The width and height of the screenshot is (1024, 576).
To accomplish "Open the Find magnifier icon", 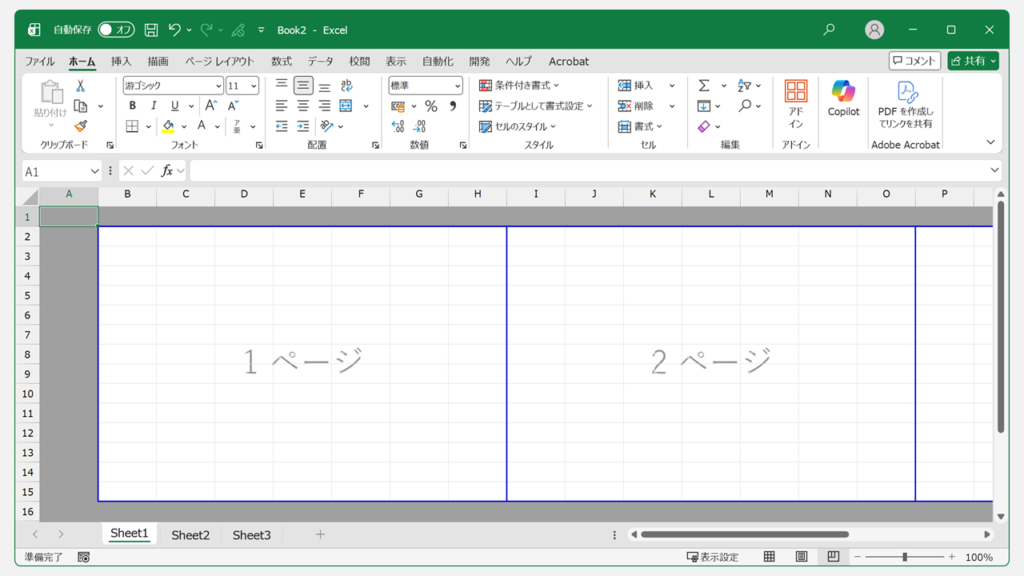I will (745, 105).
